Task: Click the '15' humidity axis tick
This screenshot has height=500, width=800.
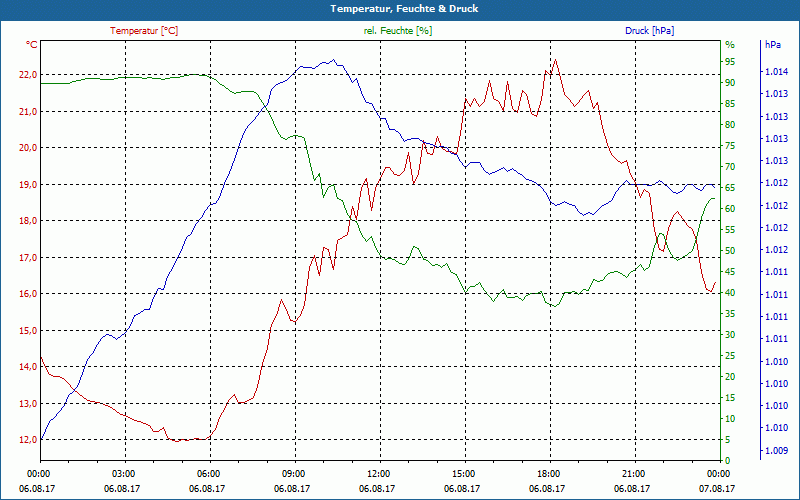Action: pos(730,398)
